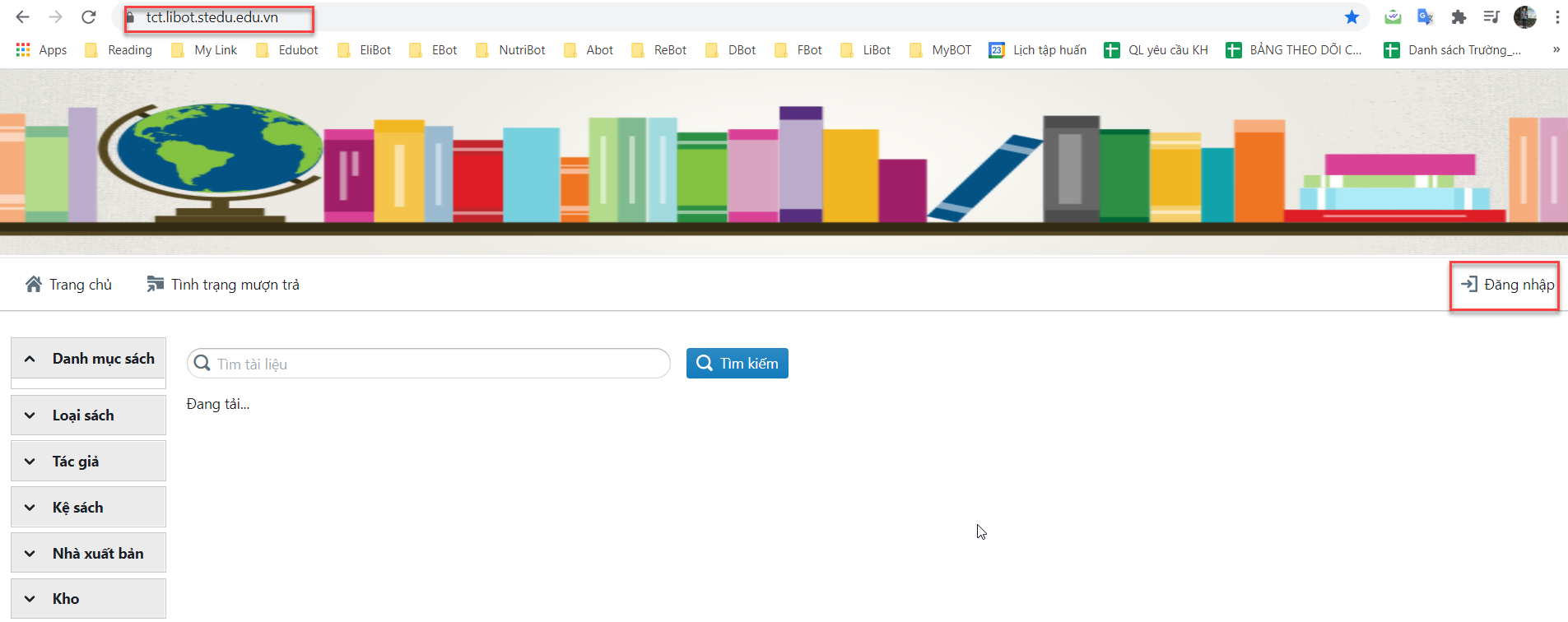Click the bookmark star icon in address bar

[1352, 17]
